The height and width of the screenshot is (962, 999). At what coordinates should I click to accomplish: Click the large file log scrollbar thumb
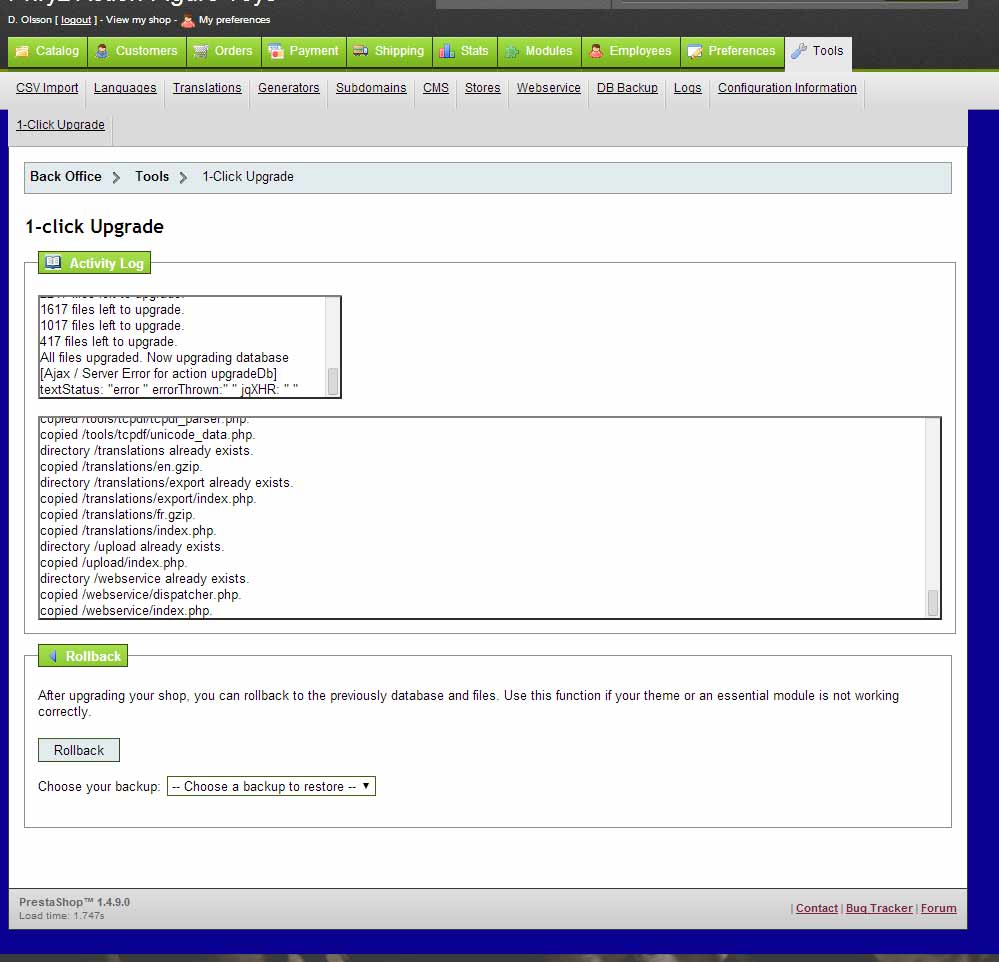click(x=933, y=603)
